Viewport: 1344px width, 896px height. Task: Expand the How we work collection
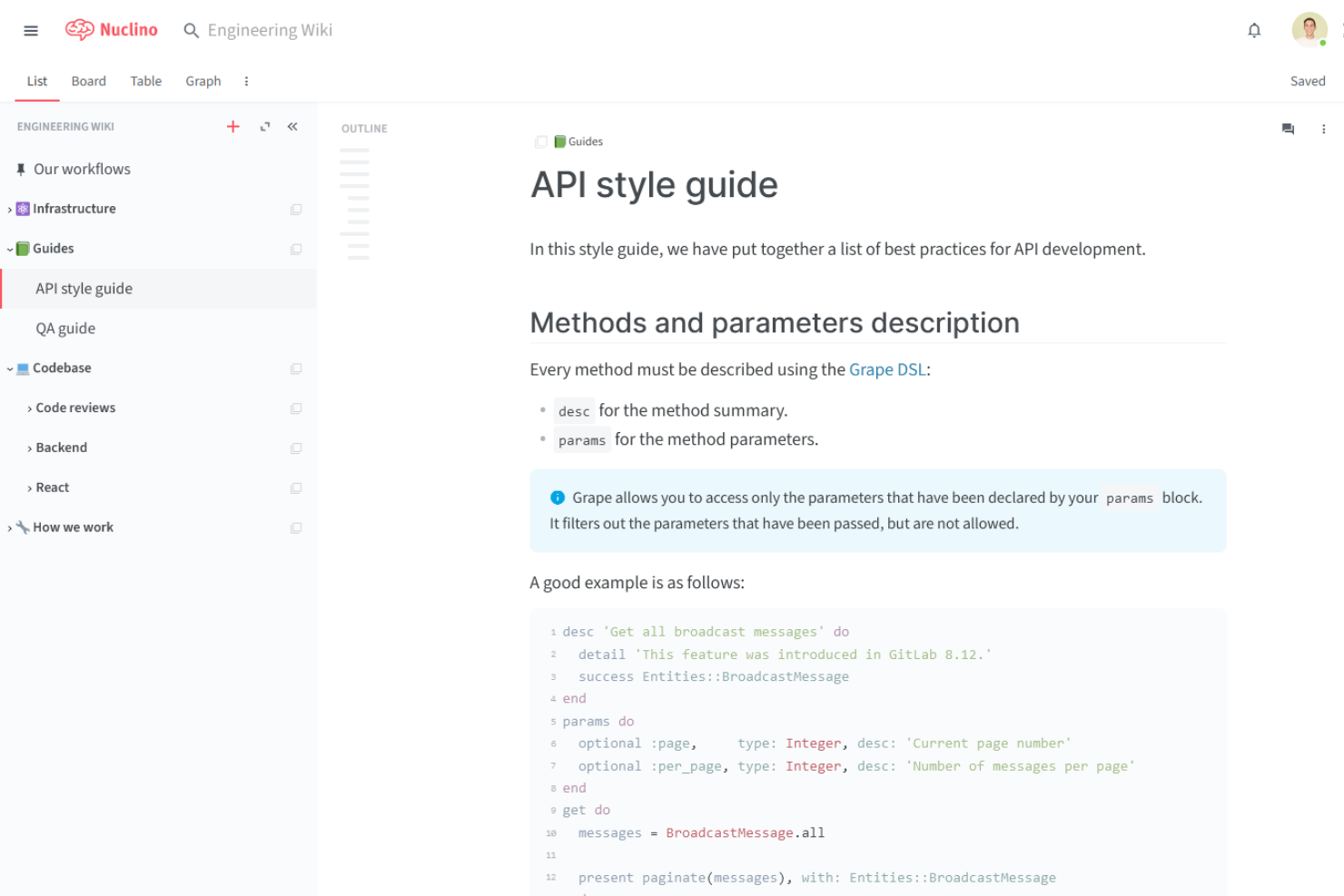(10, 528)
